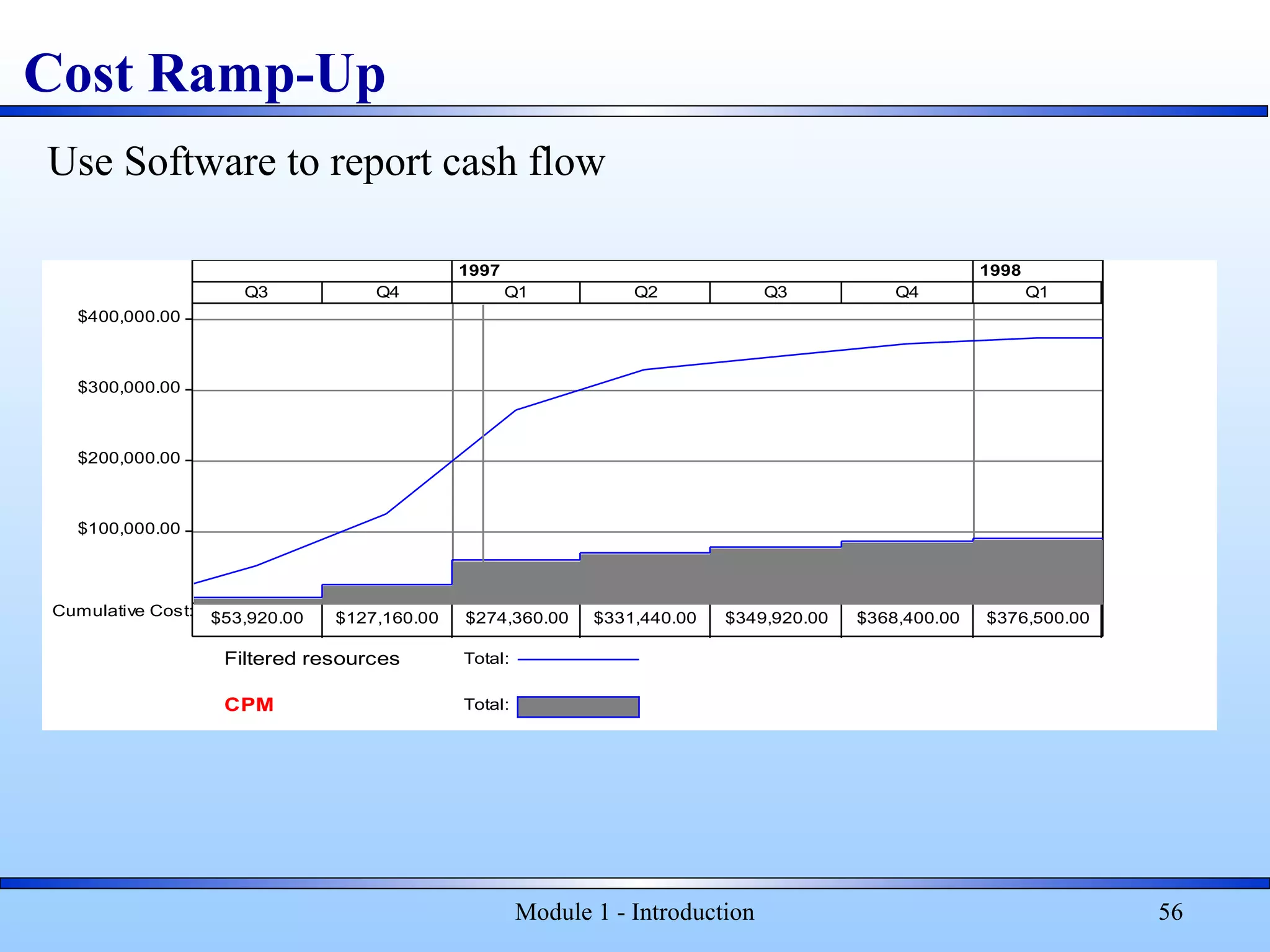This screenshot has height=952, width=1270.
Task: Click the Filtered resources legend label
Action: (x=312, y=659)
